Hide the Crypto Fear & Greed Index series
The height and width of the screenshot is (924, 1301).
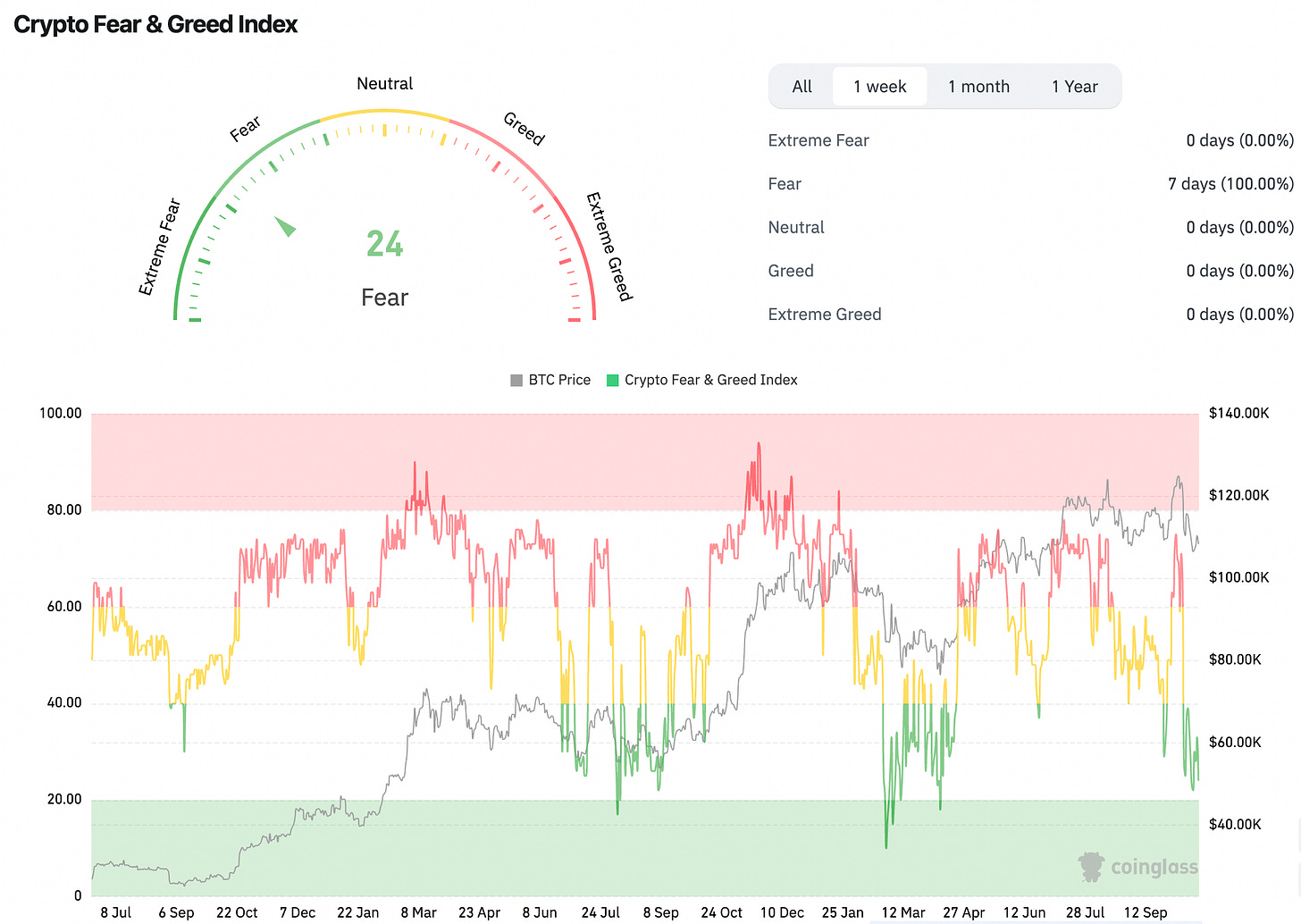pyautogui.click(x=711, y=380)
